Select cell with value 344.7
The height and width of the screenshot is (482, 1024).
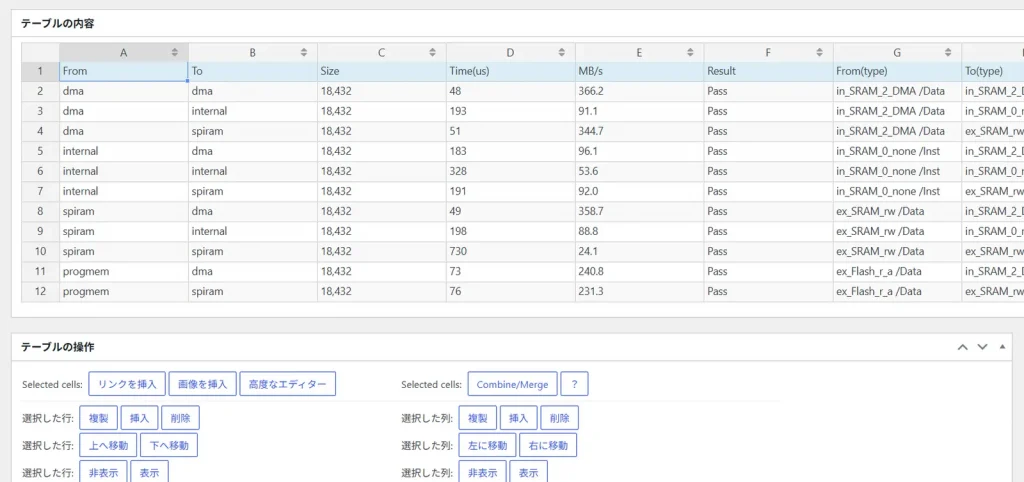pos(639,131)
